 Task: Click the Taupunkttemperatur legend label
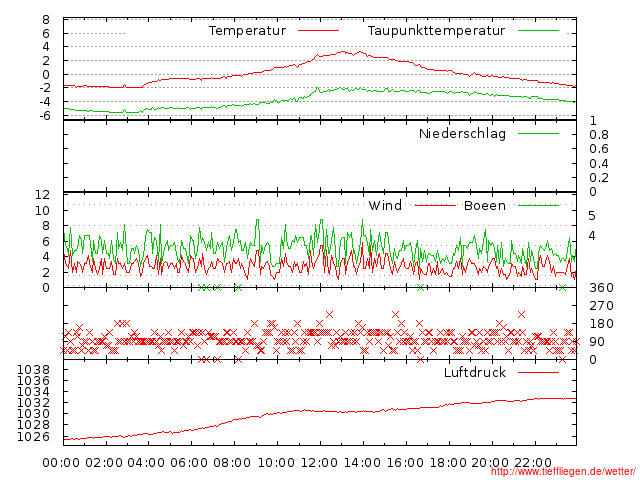[x=436, y=31]
